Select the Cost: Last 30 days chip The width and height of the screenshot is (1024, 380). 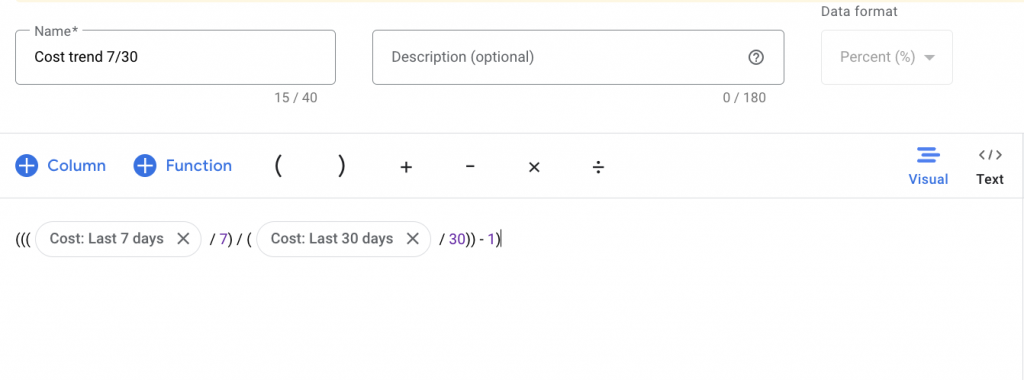pos(332,239)
